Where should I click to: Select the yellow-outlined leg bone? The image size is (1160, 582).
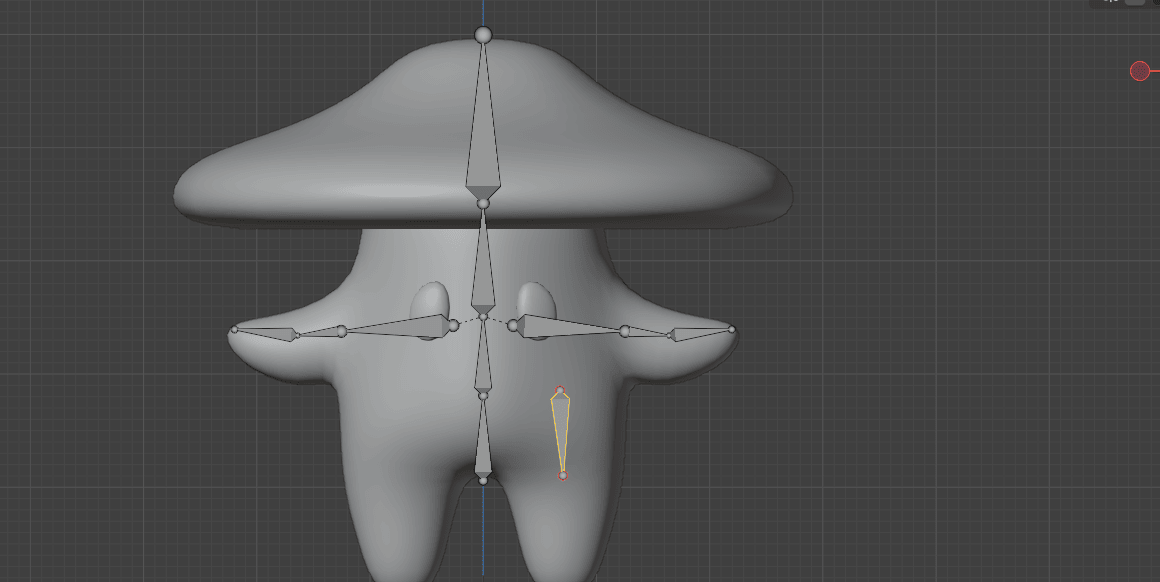click(x=561, y=428)
